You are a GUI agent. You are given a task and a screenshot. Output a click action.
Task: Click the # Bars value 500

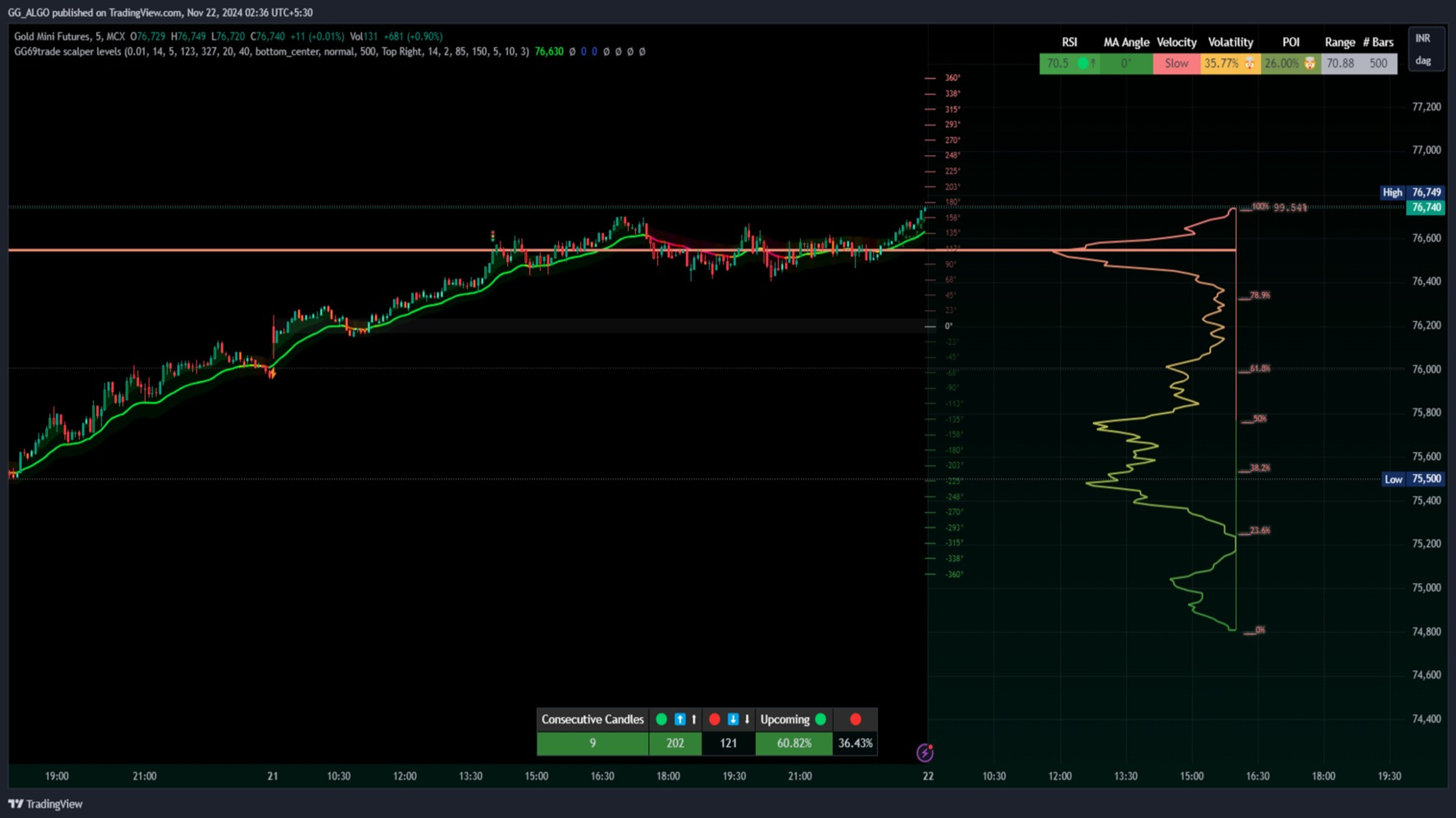coord(1378,63)
